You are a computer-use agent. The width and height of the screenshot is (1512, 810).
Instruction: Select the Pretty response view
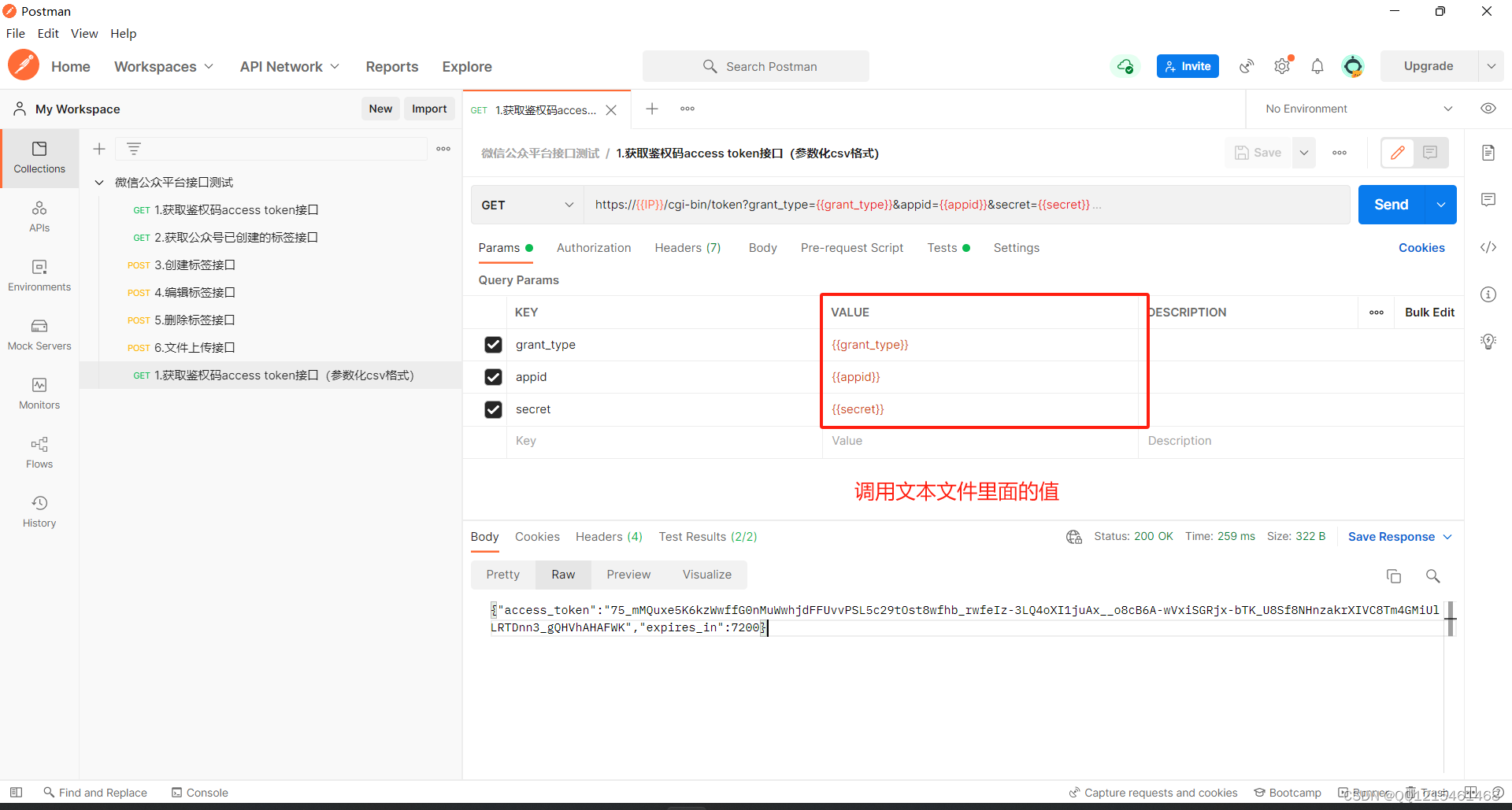[x=503, y=575]
